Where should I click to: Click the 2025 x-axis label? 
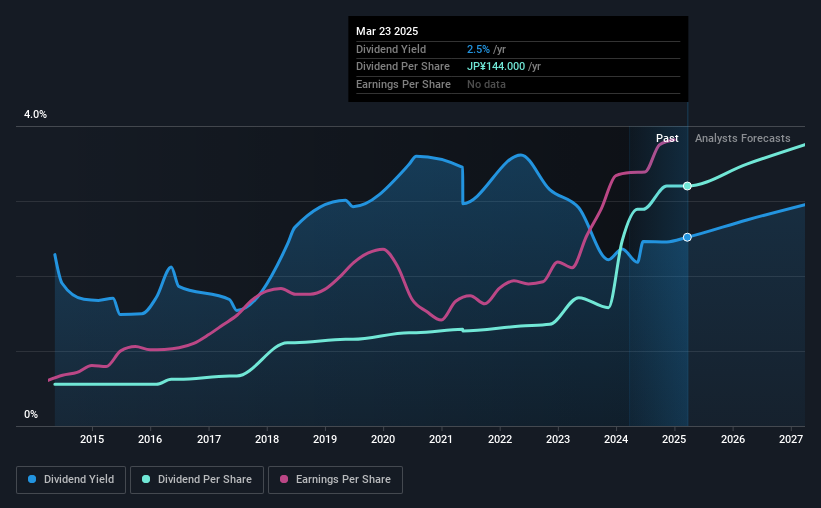click(x=674, y=439)
